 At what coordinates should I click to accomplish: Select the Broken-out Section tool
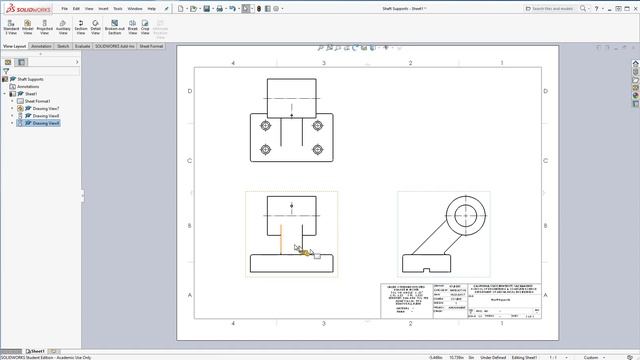[x=115, y=27]
